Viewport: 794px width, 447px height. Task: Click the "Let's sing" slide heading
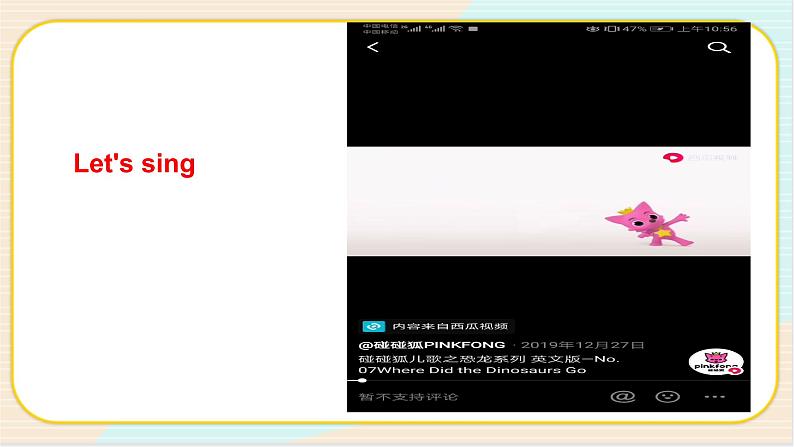pos(134,164)
